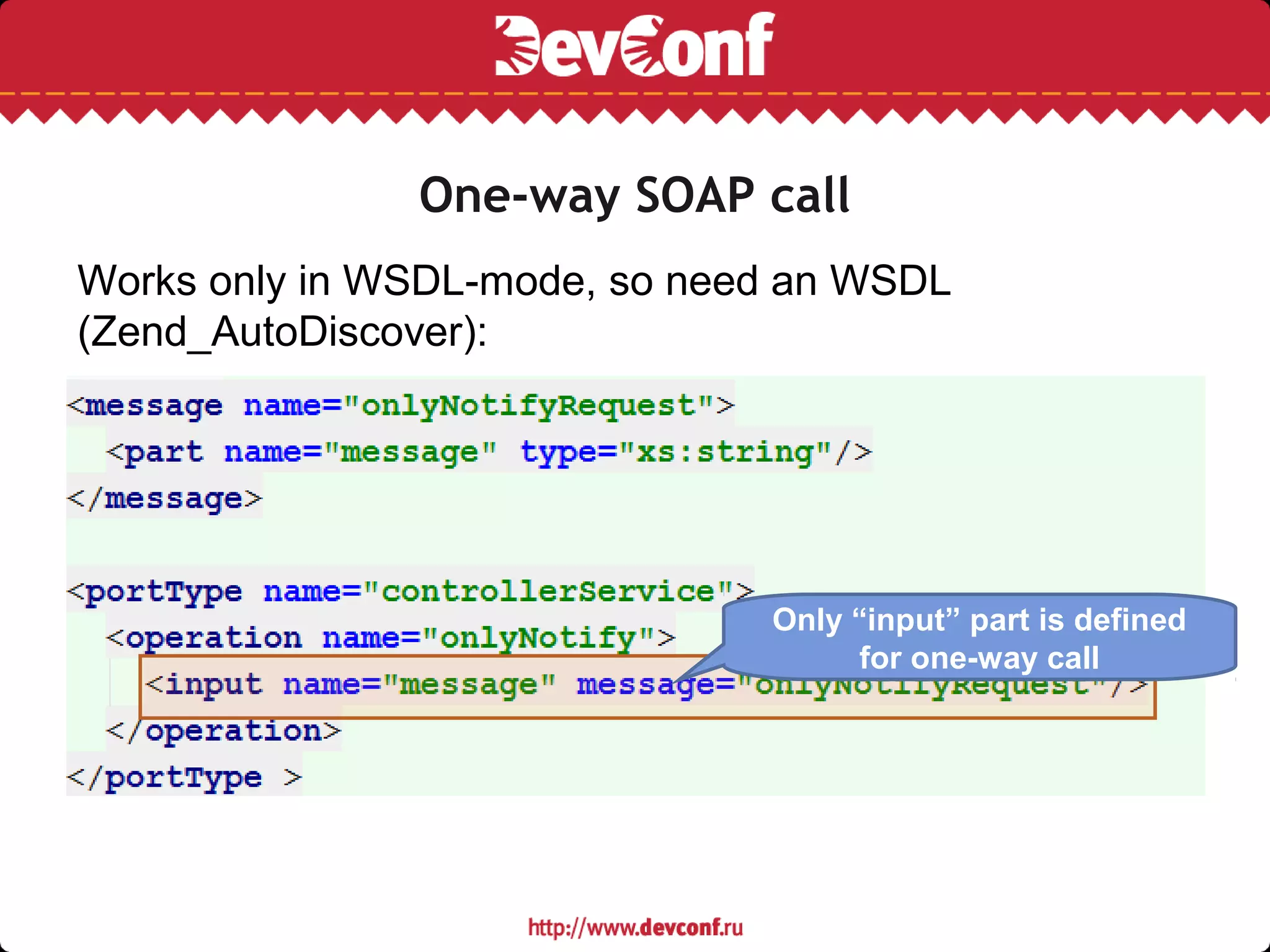1270x952 pixels.
Task: Click the callout 'Only "input" part is defined'
Action: point(979,638)
